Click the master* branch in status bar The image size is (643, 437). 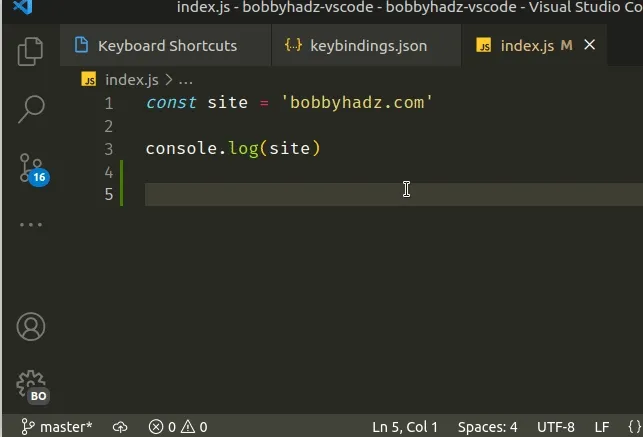(57, 427)
